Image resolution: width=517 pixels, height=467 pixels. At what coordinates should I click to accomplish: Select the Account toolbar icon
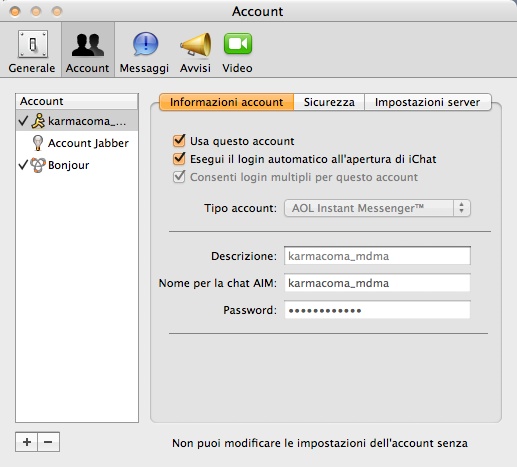click(88, 51)
